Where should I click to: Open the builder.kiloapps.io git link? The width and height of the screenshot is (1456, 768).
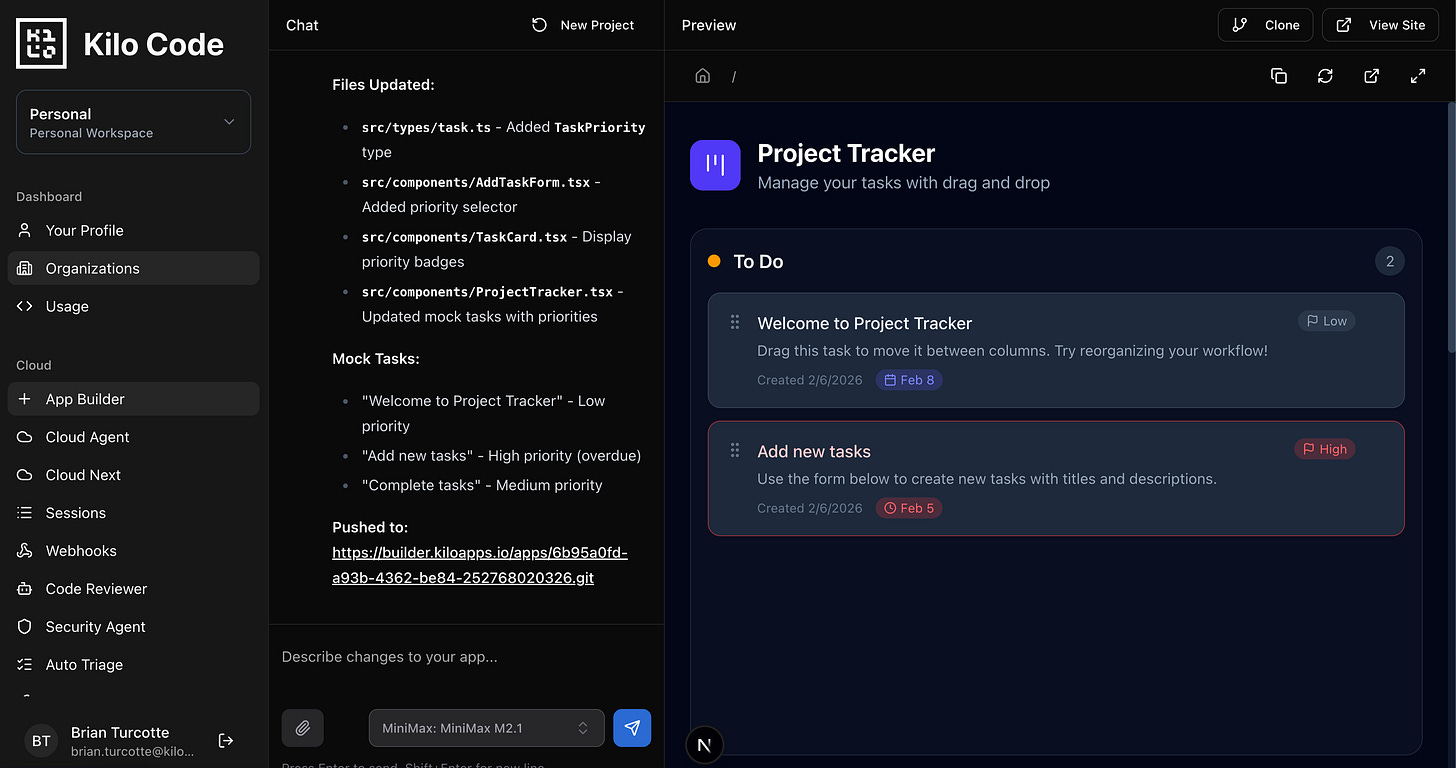click(480, 565)
